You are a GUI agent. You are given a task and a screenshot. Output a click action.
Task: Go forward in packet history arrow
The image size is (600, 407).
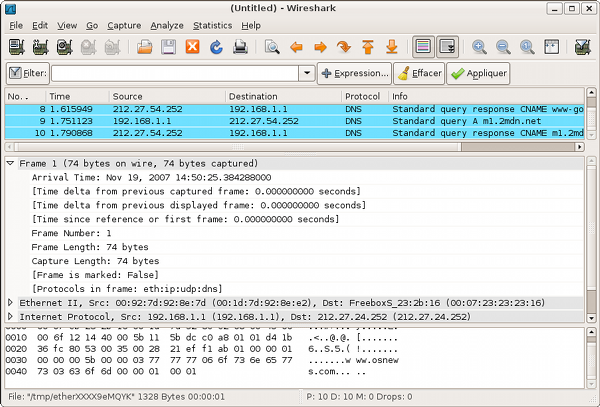[320, 47]
